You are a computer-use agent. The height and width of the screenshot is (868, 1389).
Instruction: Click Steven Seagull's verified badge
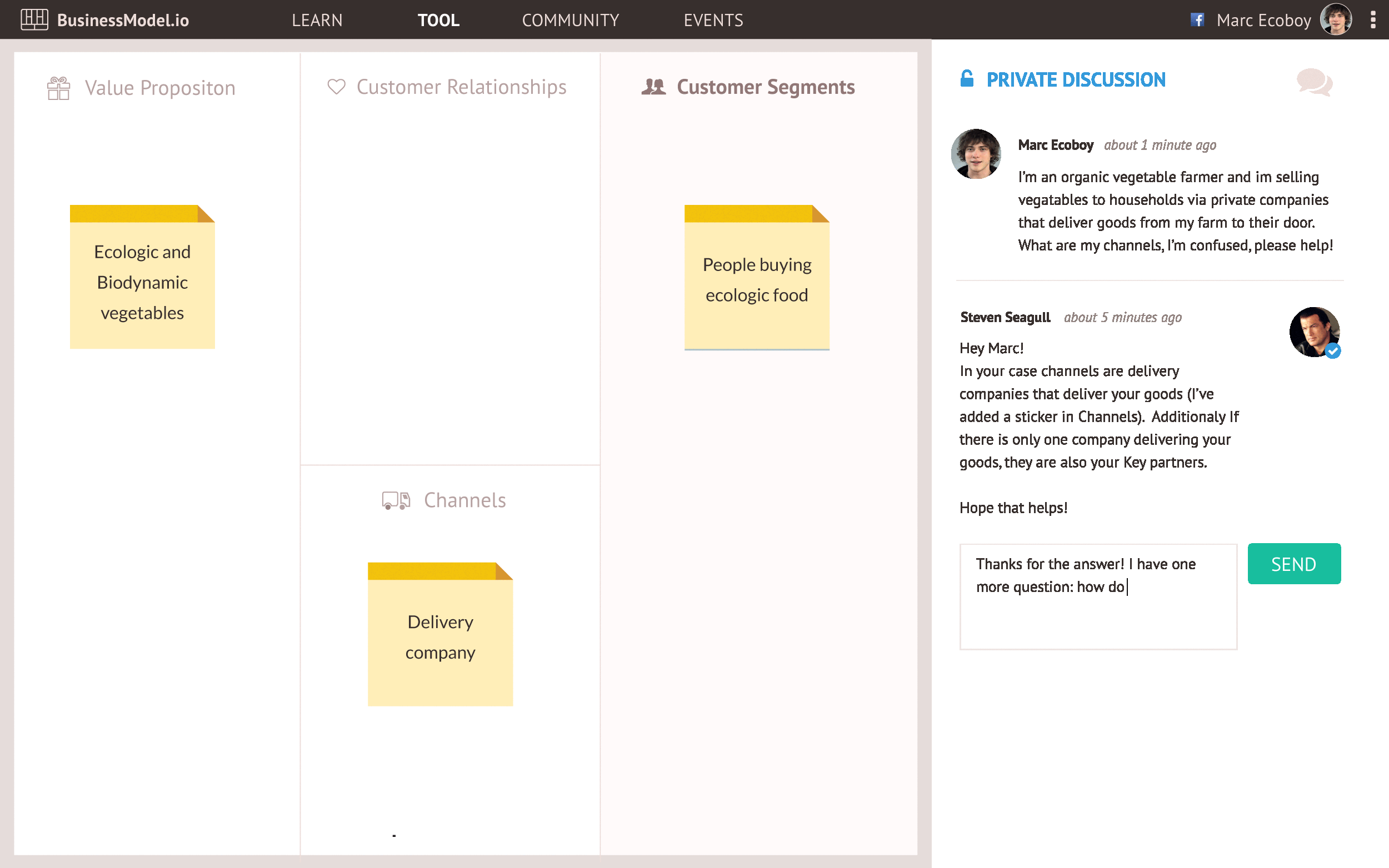point(1333,351)
